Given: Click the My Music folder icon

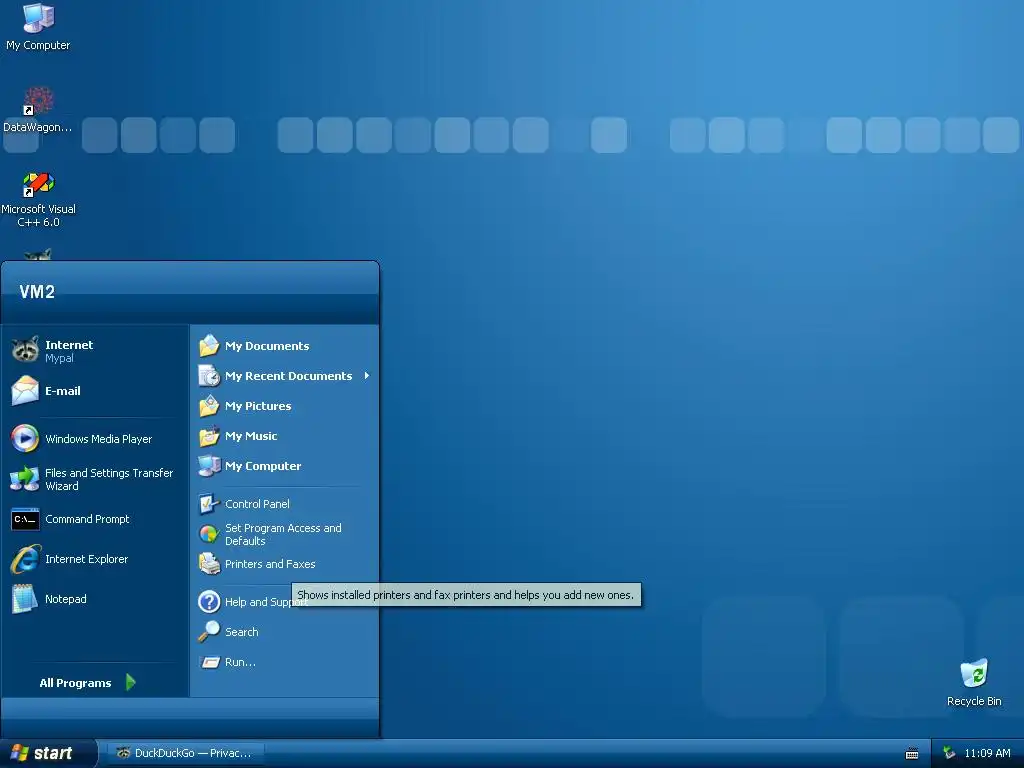Looking at the screenshot, I should point(209,436).
